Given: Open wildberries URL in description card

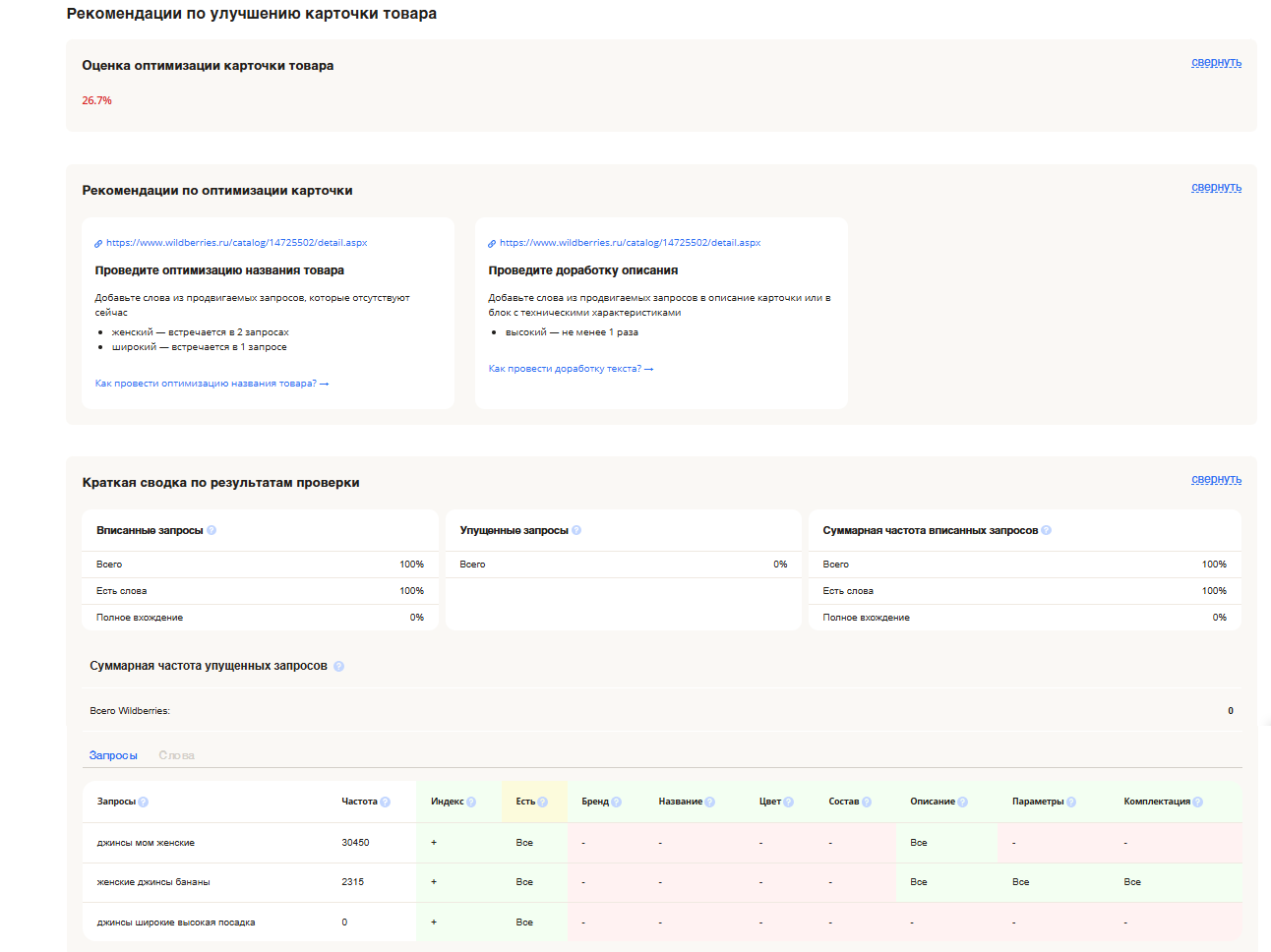Looking at the screenshot, I should pos(630,243).
